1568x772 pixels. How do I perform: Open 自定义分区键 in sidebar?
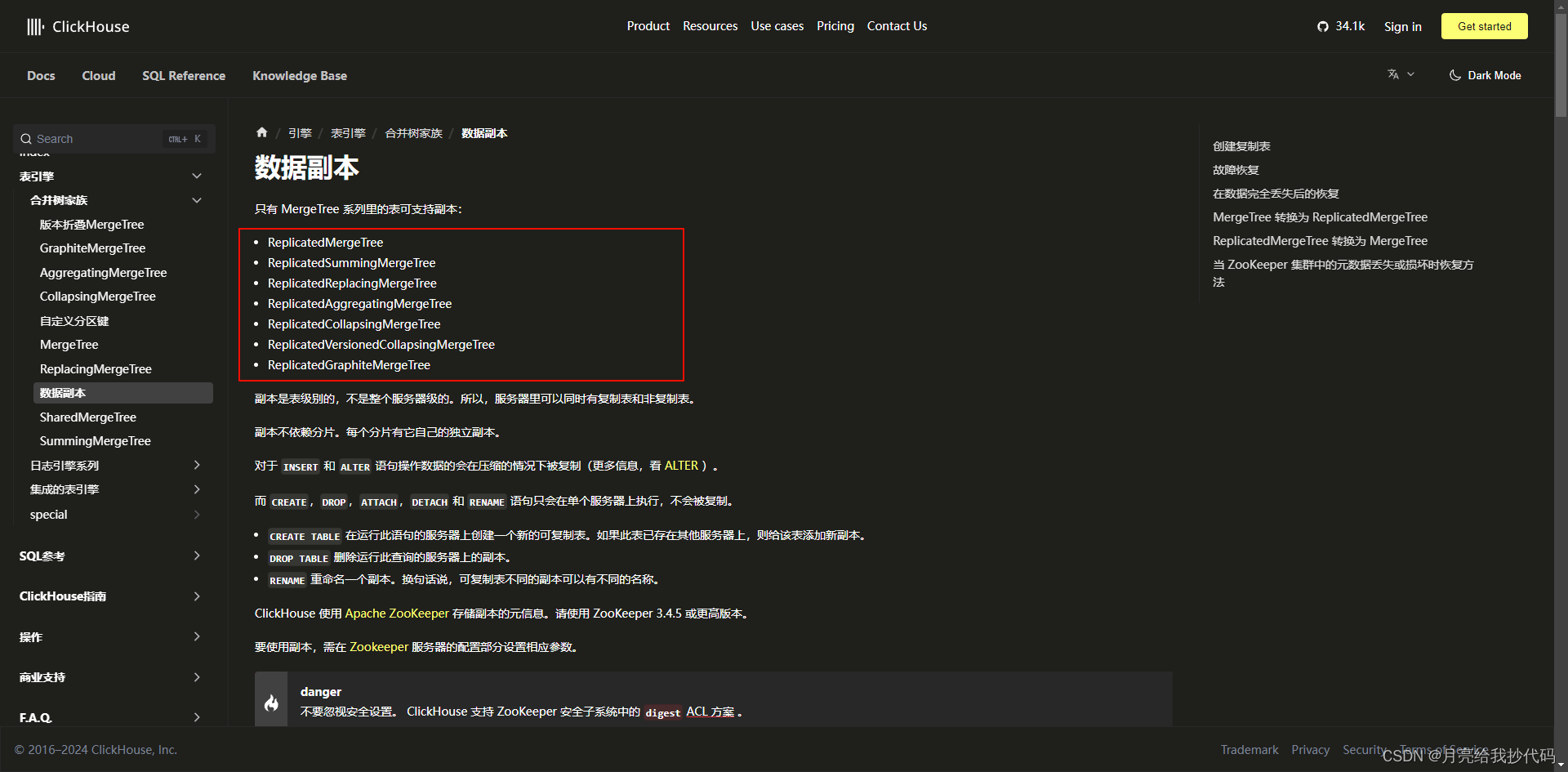[x=74, y=320]
